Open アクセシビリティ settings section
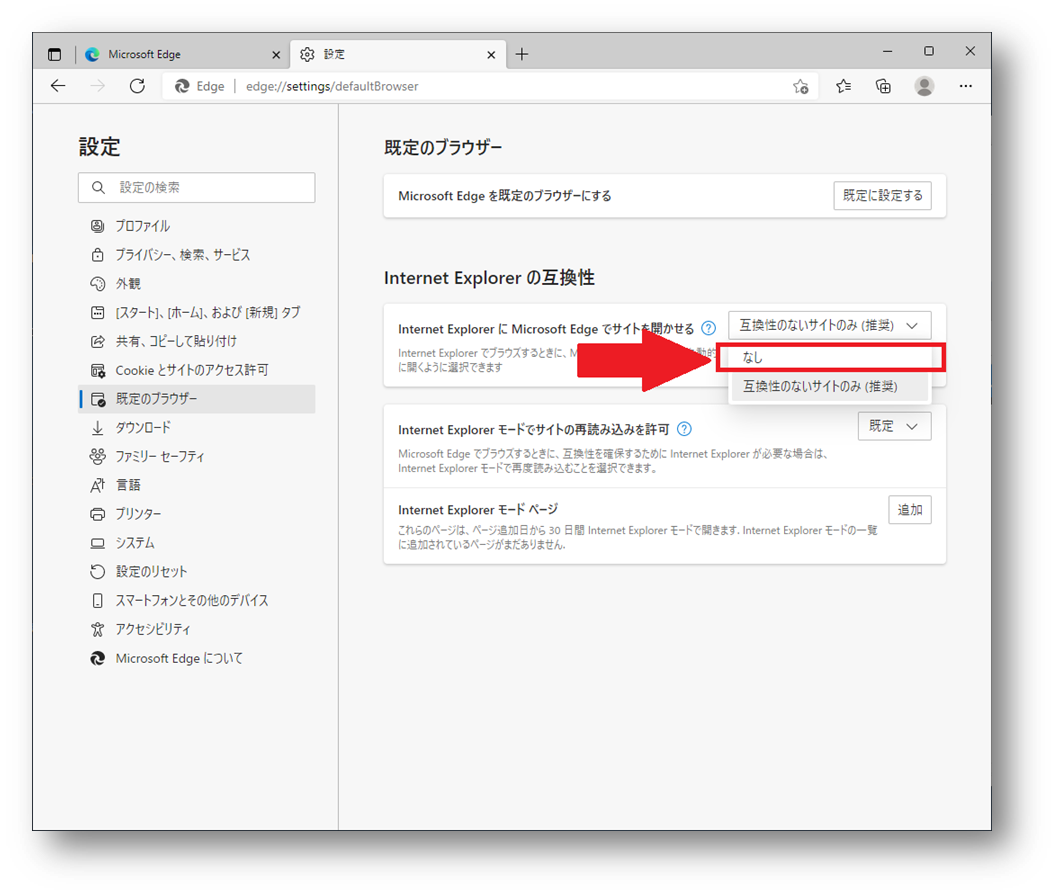The image size is (1057, 896). (x=197, y=629)
